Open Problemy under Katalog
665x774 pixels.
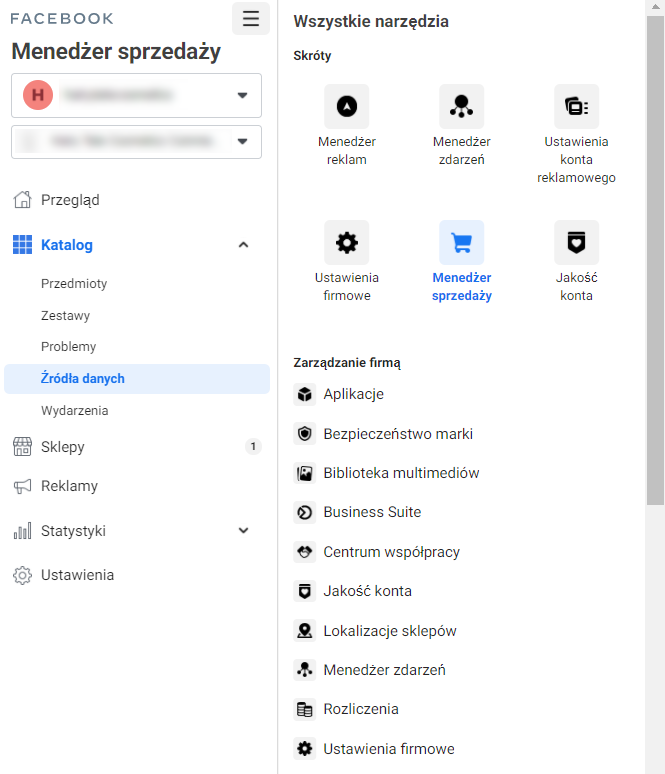point(69,347)
